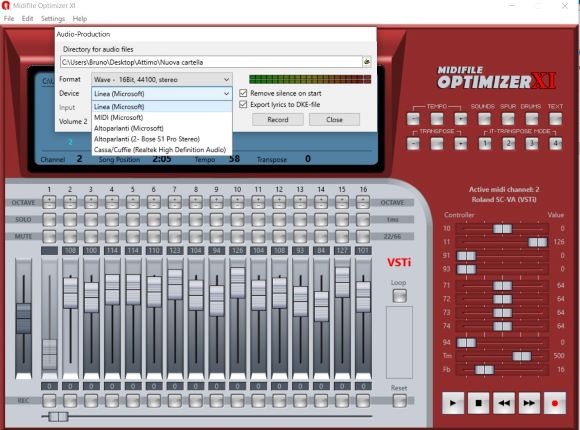Select IT-Transpose mode 1
Screen dimensions: 580x430
[485, 143]
